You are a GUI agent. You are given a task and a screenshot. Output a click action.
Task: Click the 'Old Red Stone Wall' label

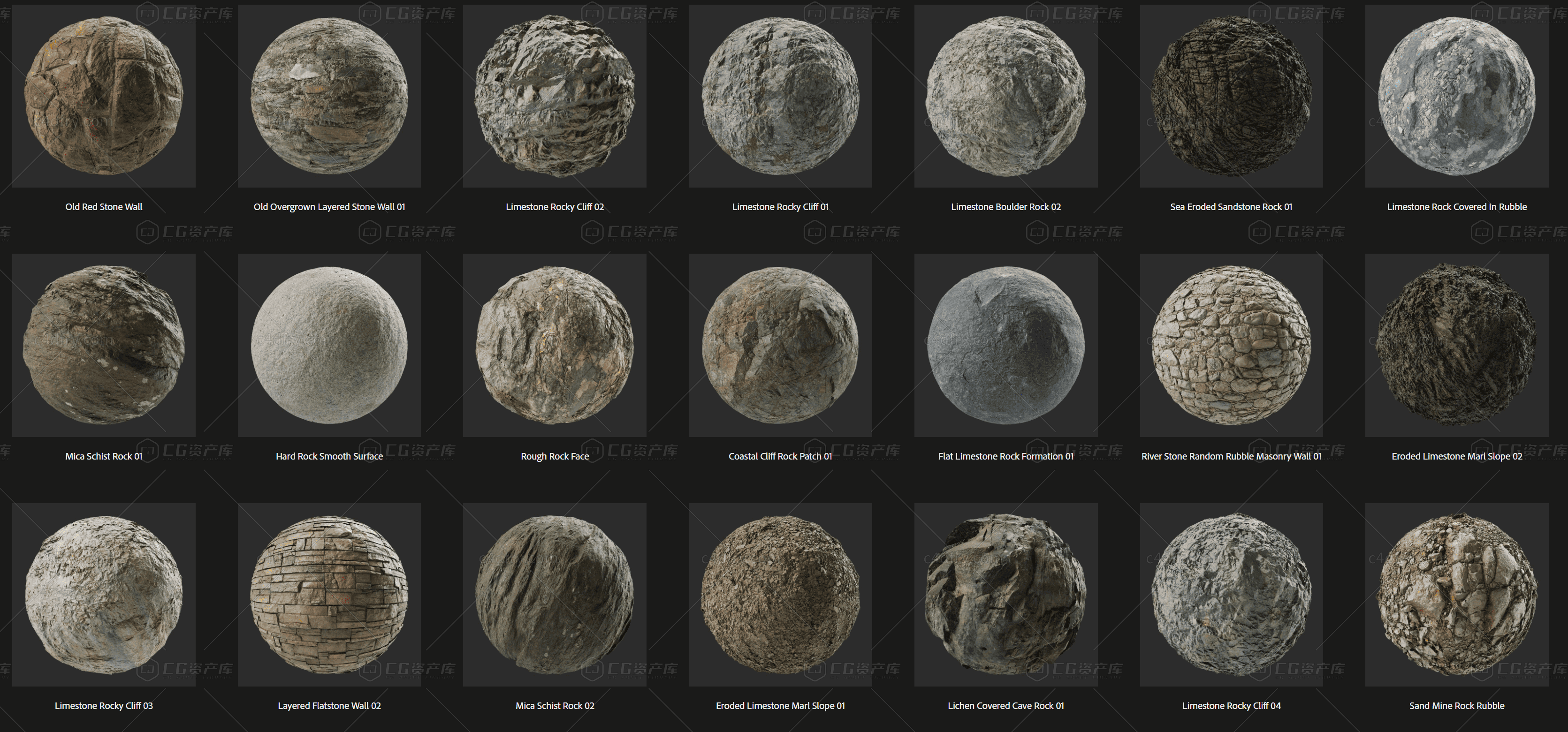[104, 207]
